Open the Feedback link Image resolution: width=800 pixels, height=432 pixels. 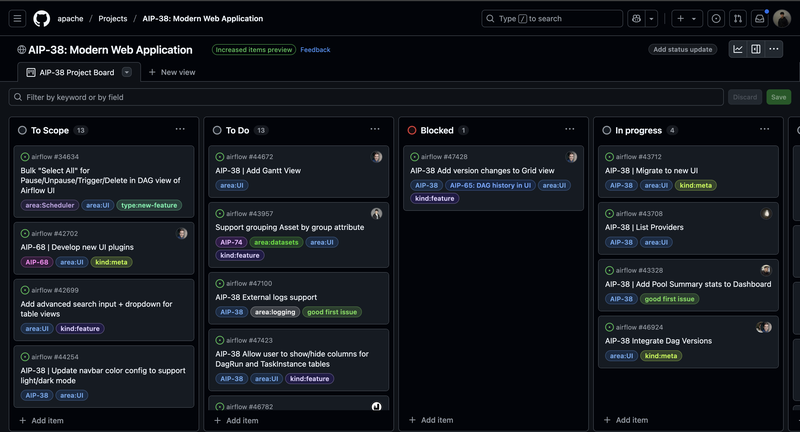pyautogui.click(x=315, y=49)
